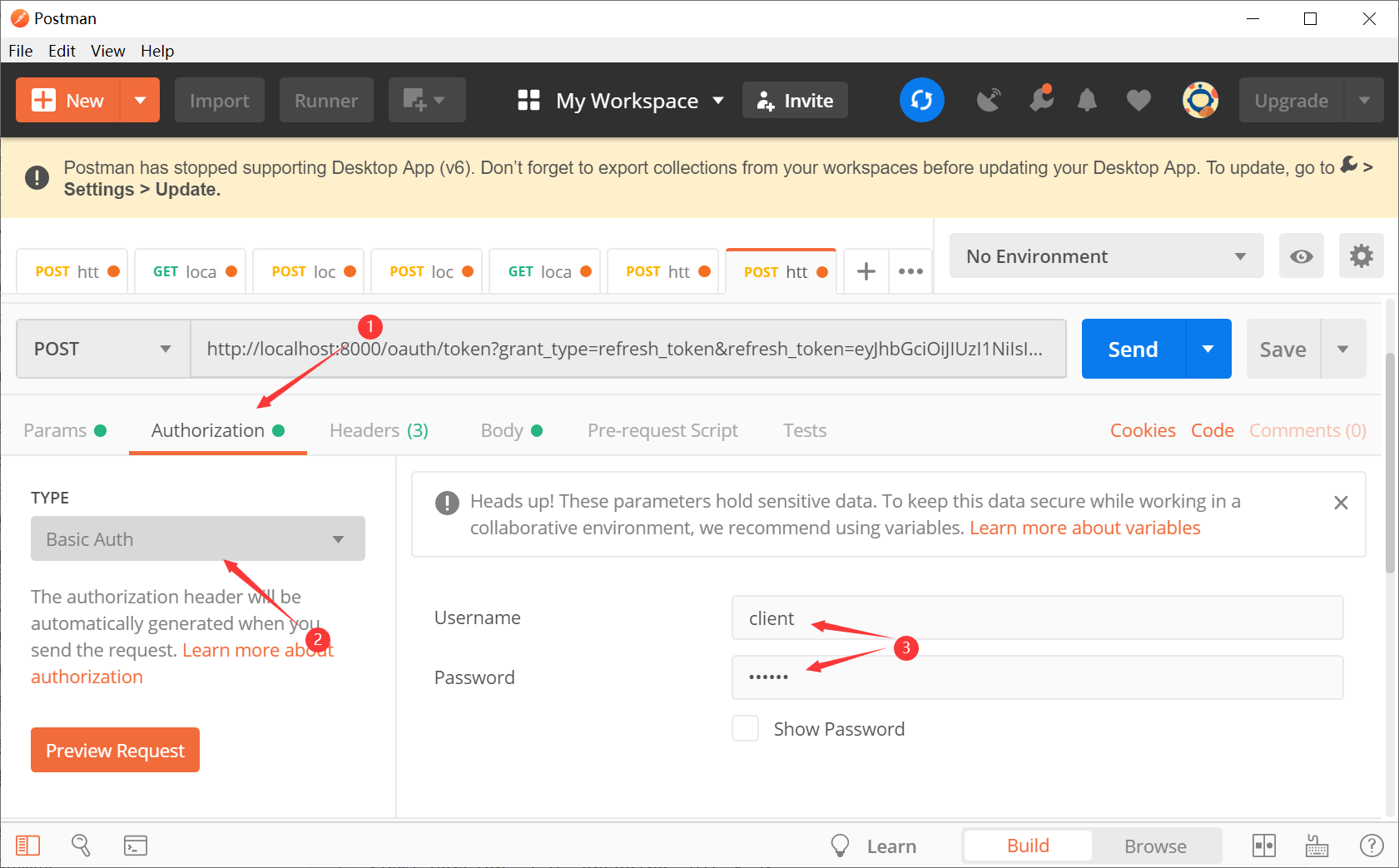Click the New request button
The image size is (1399, 868).
pyautogui.click(x=68, y=101)
